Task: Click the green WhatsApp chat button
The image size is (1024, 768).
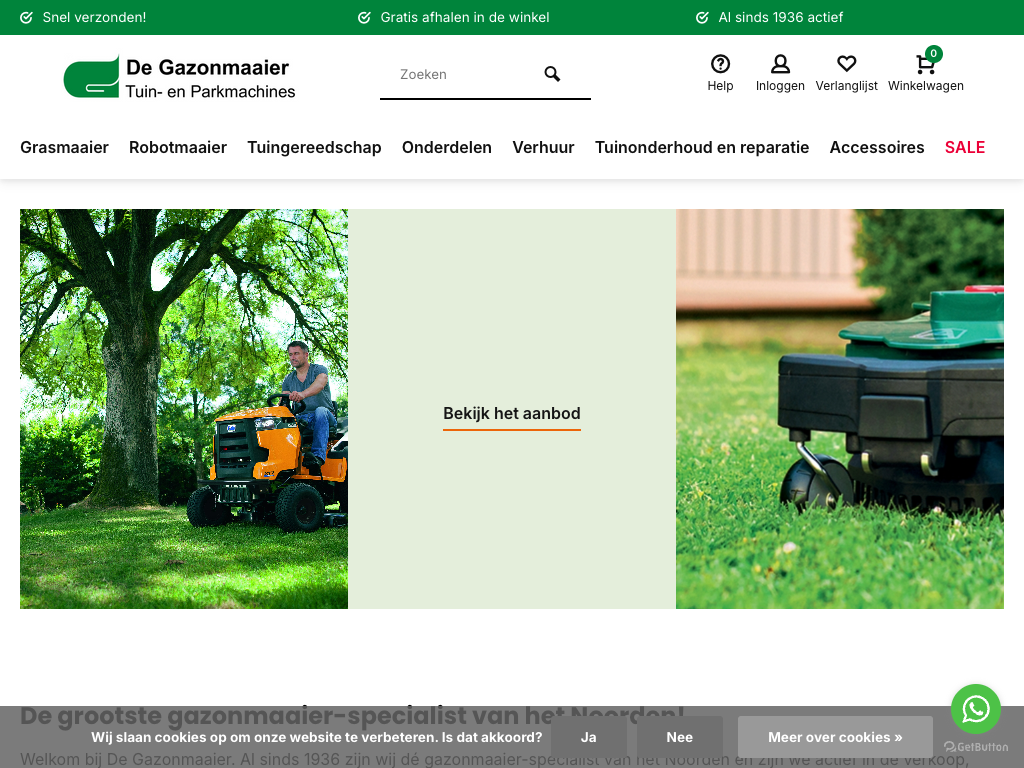Action: [975, 709]
